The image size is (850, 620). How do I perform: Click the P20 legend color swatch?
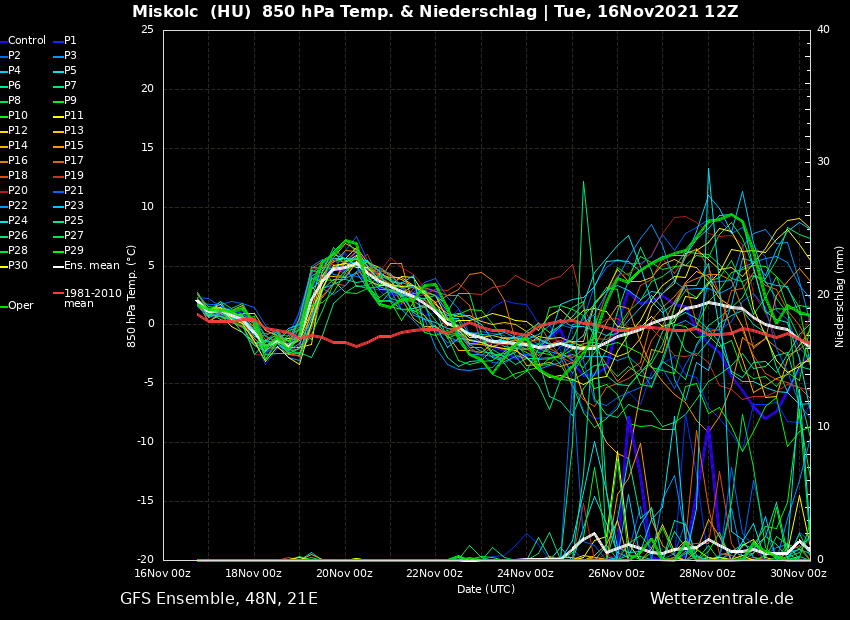[3, 191]
